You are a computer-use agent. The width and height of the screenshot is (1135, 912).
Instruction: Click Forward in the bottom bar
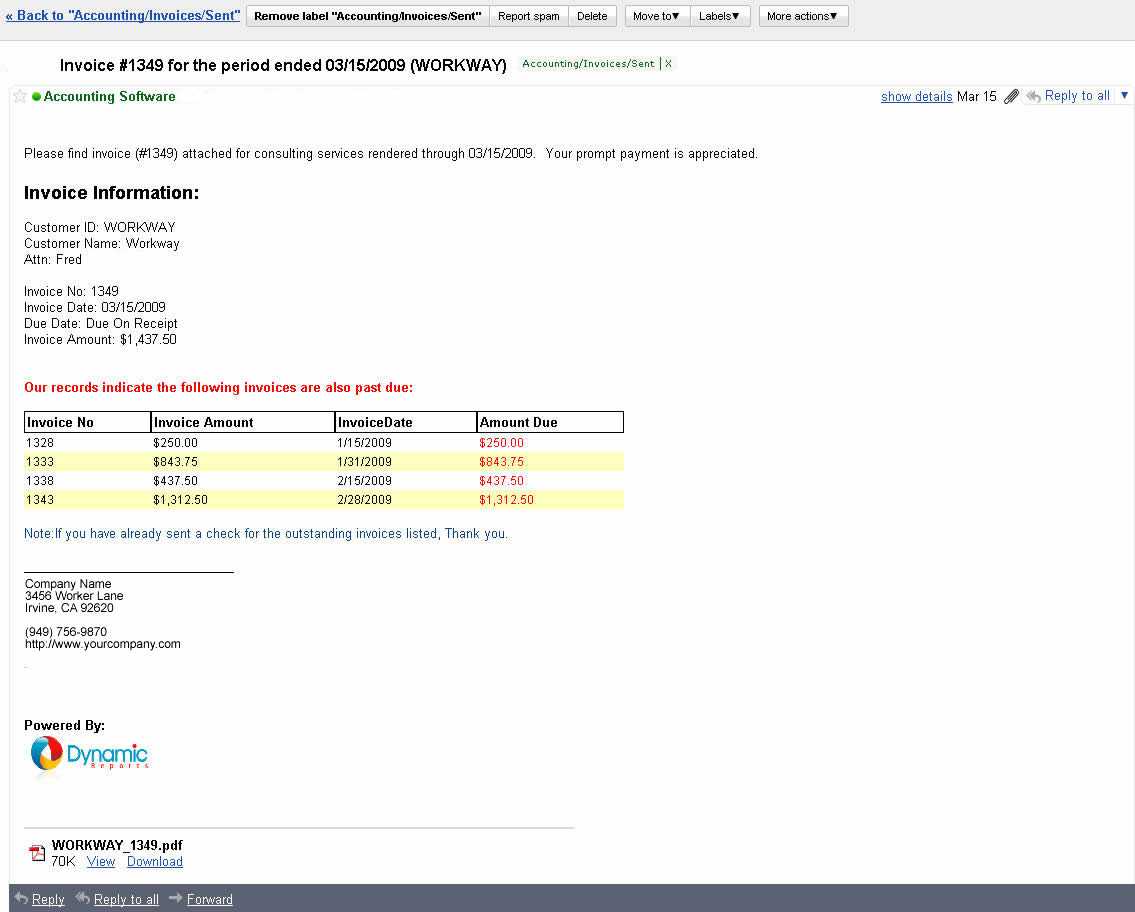tap(209, 899)
